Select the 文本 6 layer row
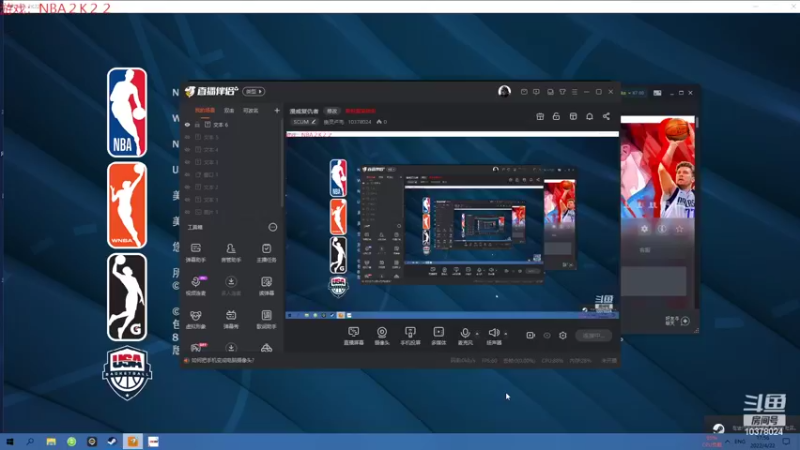Image resolution: width=800 pixels, height=450 pixels. (x=231, y=124)
